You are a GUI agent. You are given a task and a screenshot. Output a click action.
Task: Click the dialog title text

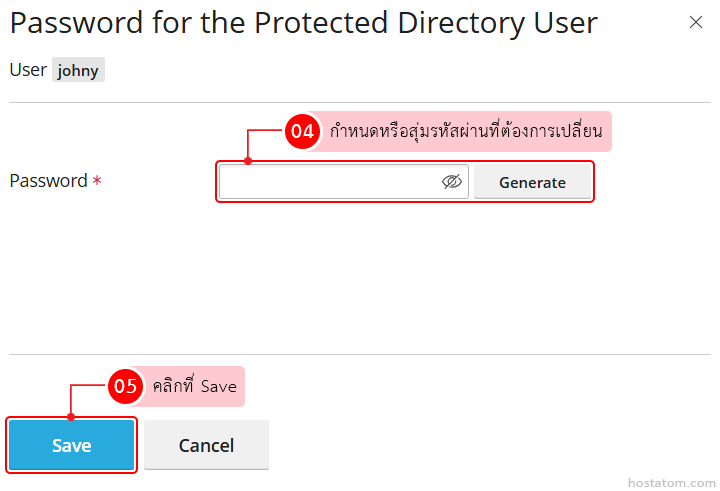pos(304,23)
